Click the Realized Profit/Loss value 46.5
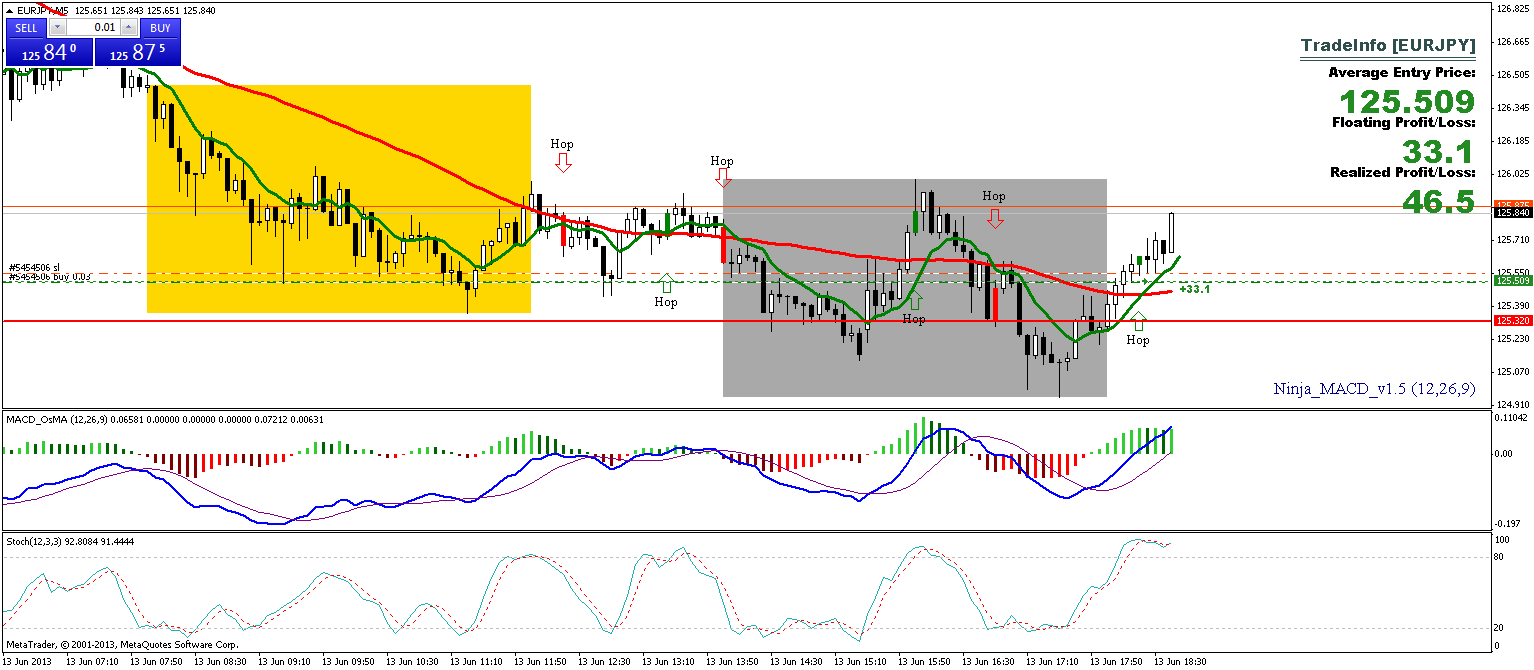 (1438, 202)
